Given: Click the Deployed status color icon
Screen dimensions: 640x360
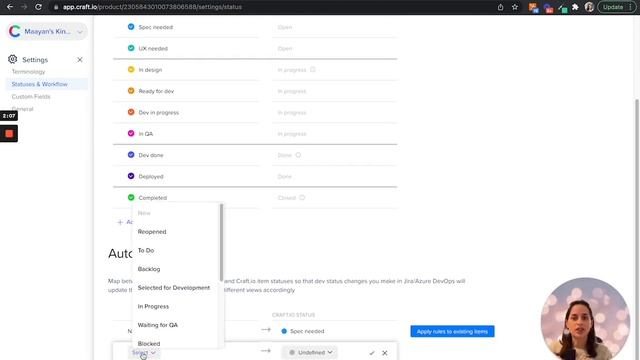Looking at the screenshot, I should [x=131, y=176].
